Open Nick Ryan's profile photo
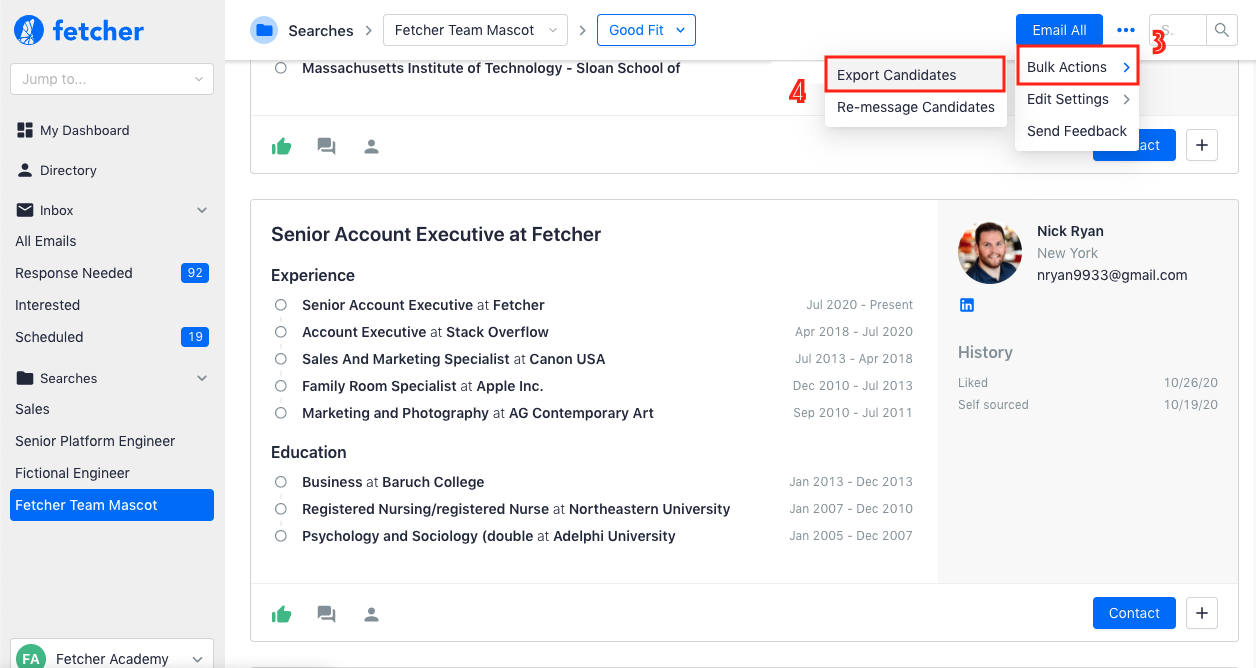1256x668 pixels. (x=990, y=252)
